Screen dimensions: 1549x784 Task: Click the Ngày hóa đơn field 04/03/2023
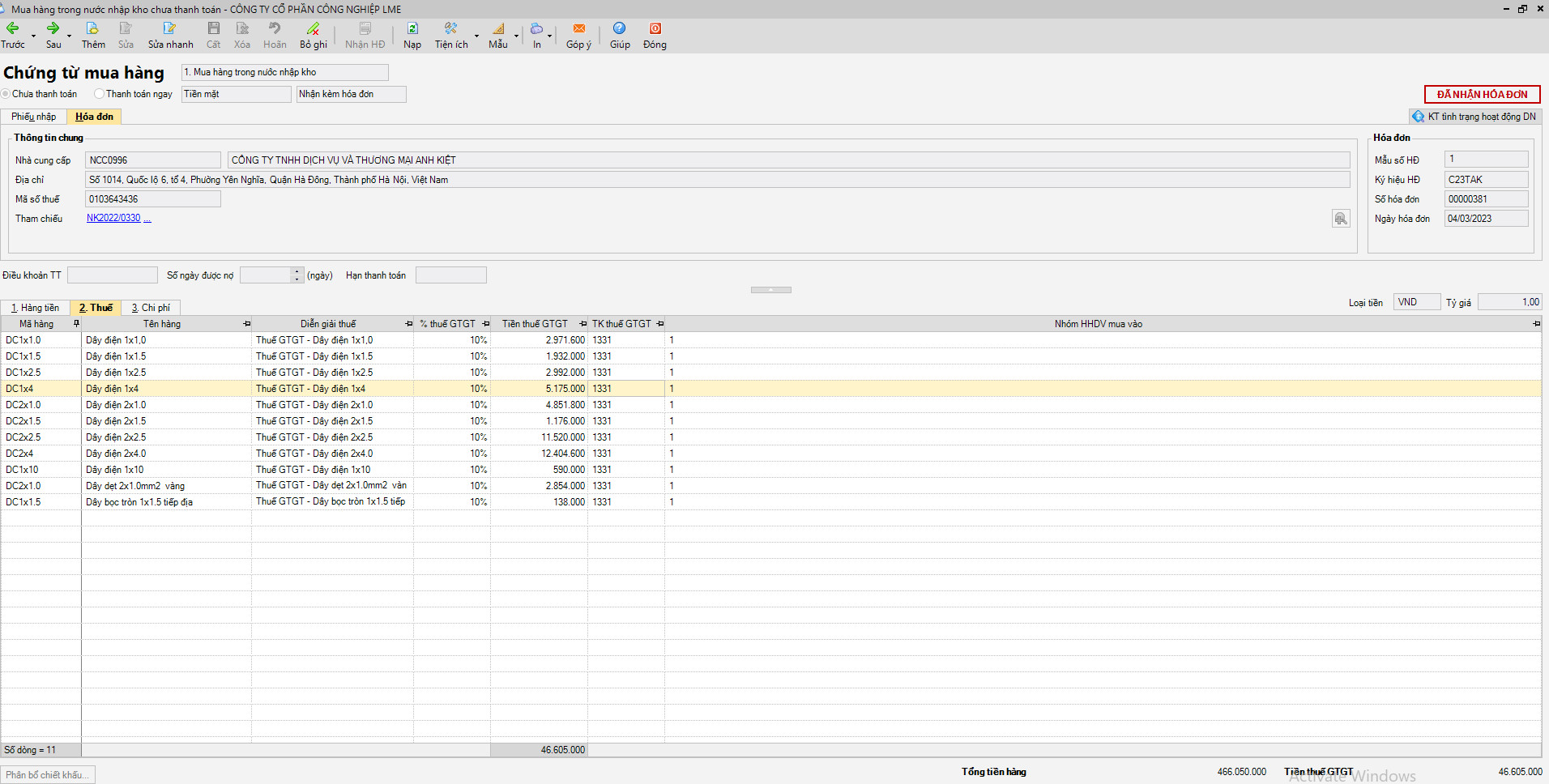pos(1487,219)
